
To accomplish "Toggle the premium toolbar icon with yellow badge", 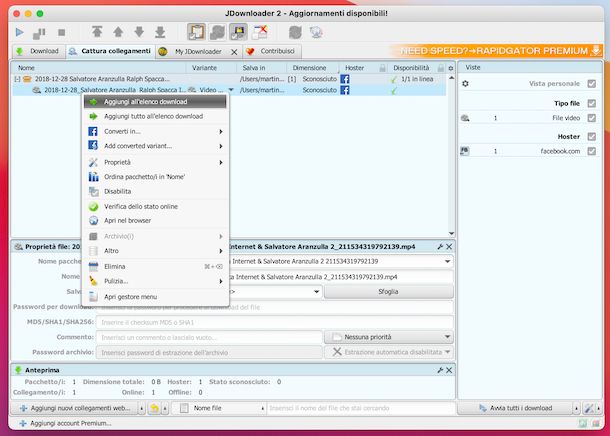I will (238, 32).
